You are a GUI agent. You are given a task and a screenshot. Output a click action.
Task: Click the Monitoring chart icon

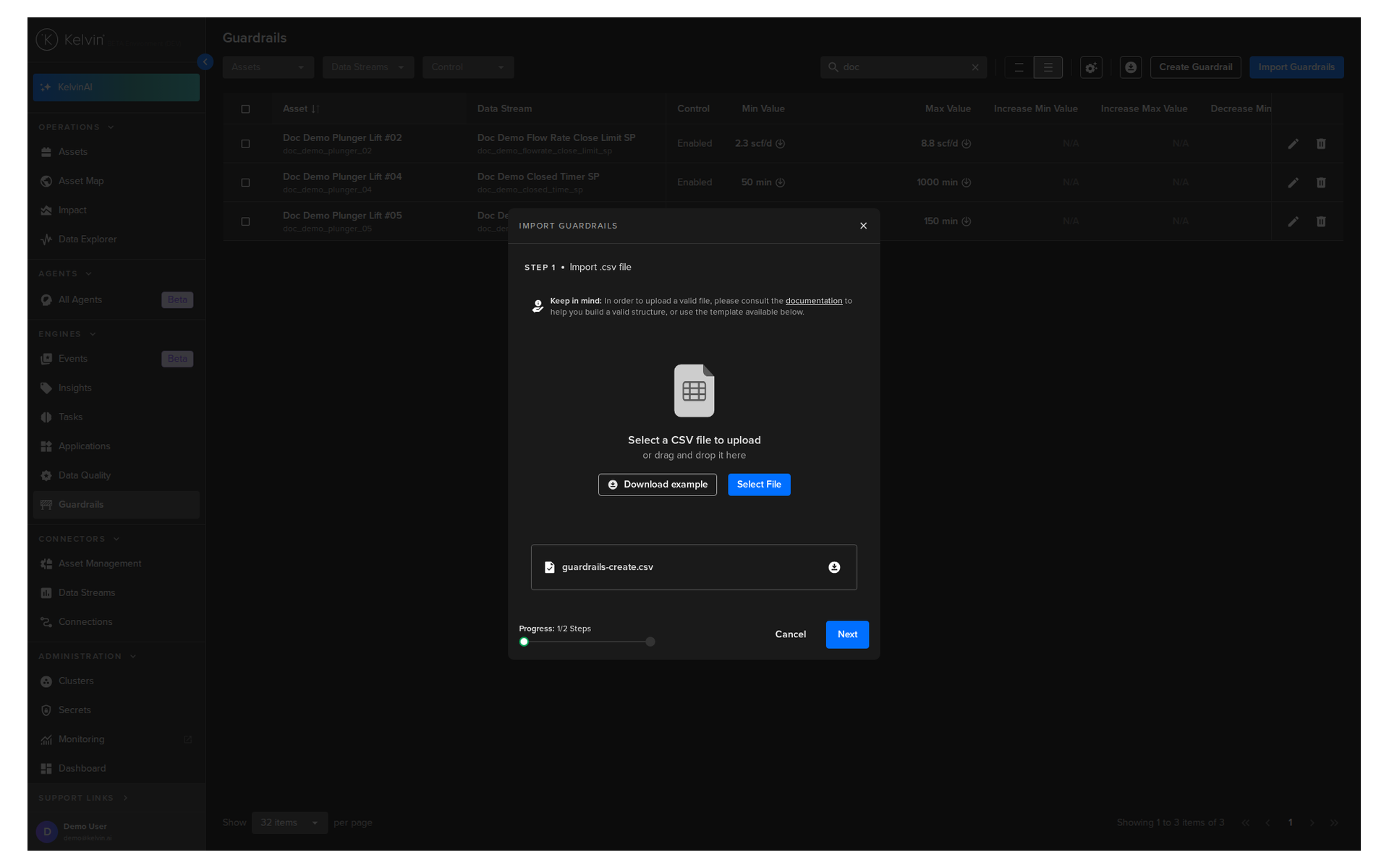(x=46, y=739)
